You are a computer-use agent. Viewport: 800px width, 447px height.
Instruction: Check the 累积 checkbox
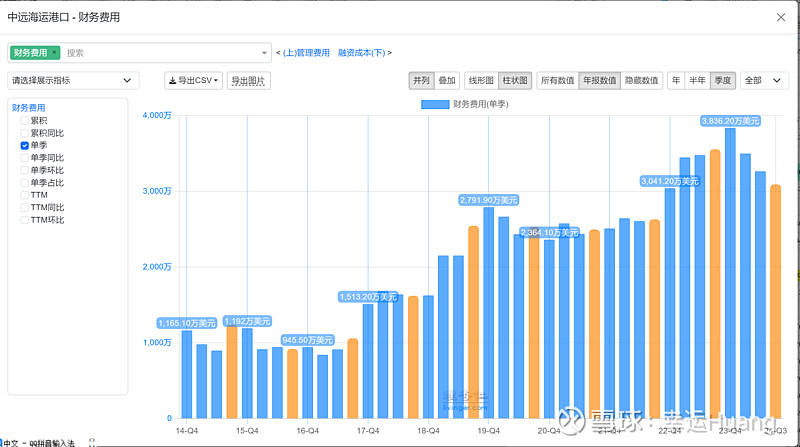tap(24, 120)
